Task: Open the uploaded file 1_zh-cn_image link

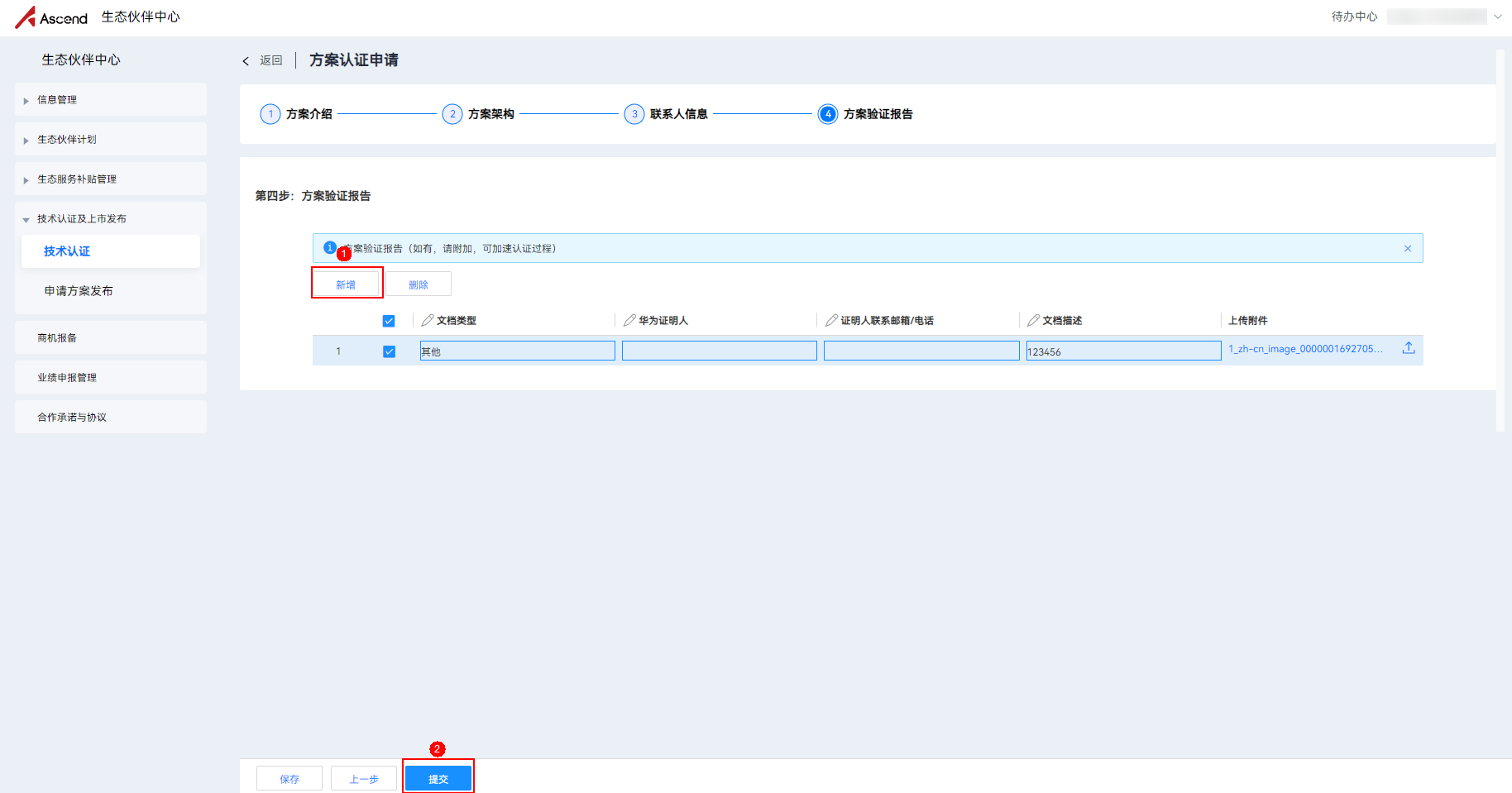Action: [1305, 349]
